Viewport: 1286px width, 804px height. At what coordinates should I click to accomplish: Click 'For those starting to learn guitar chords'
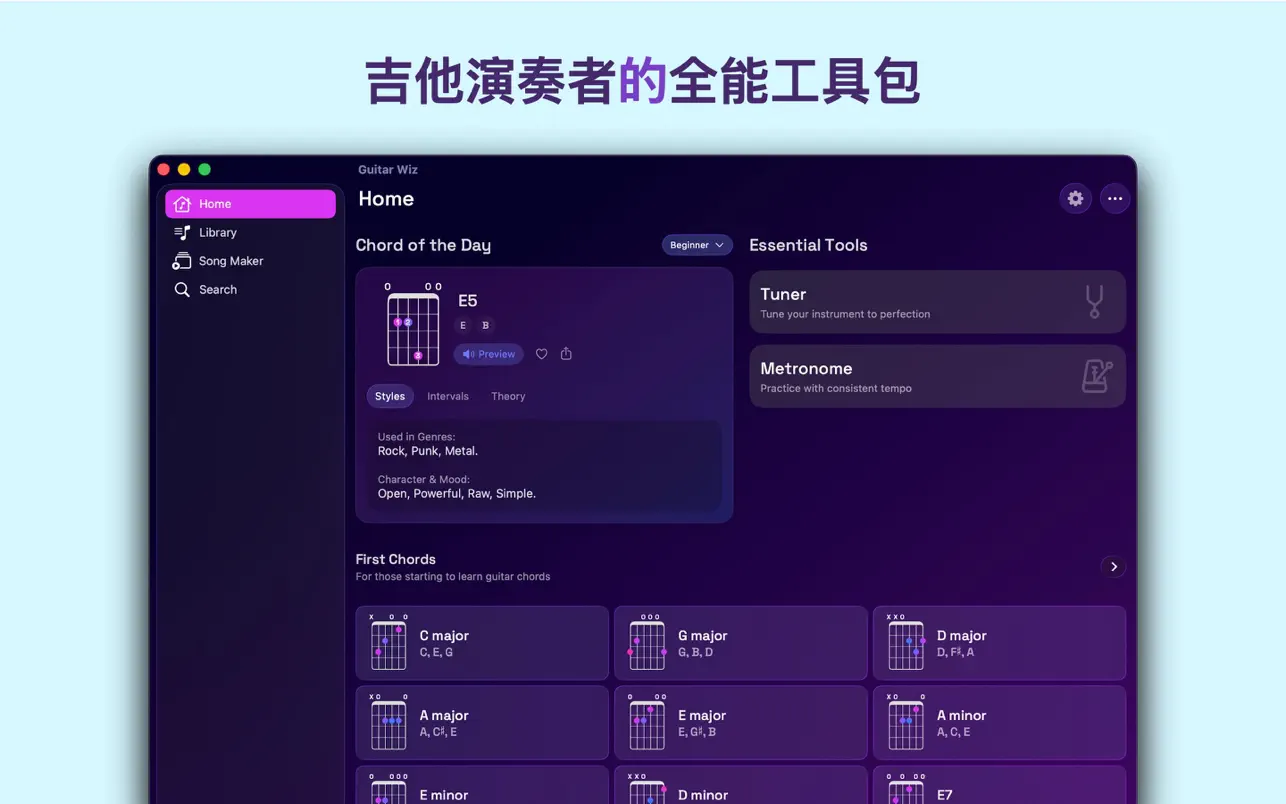[x=453, y=577]
